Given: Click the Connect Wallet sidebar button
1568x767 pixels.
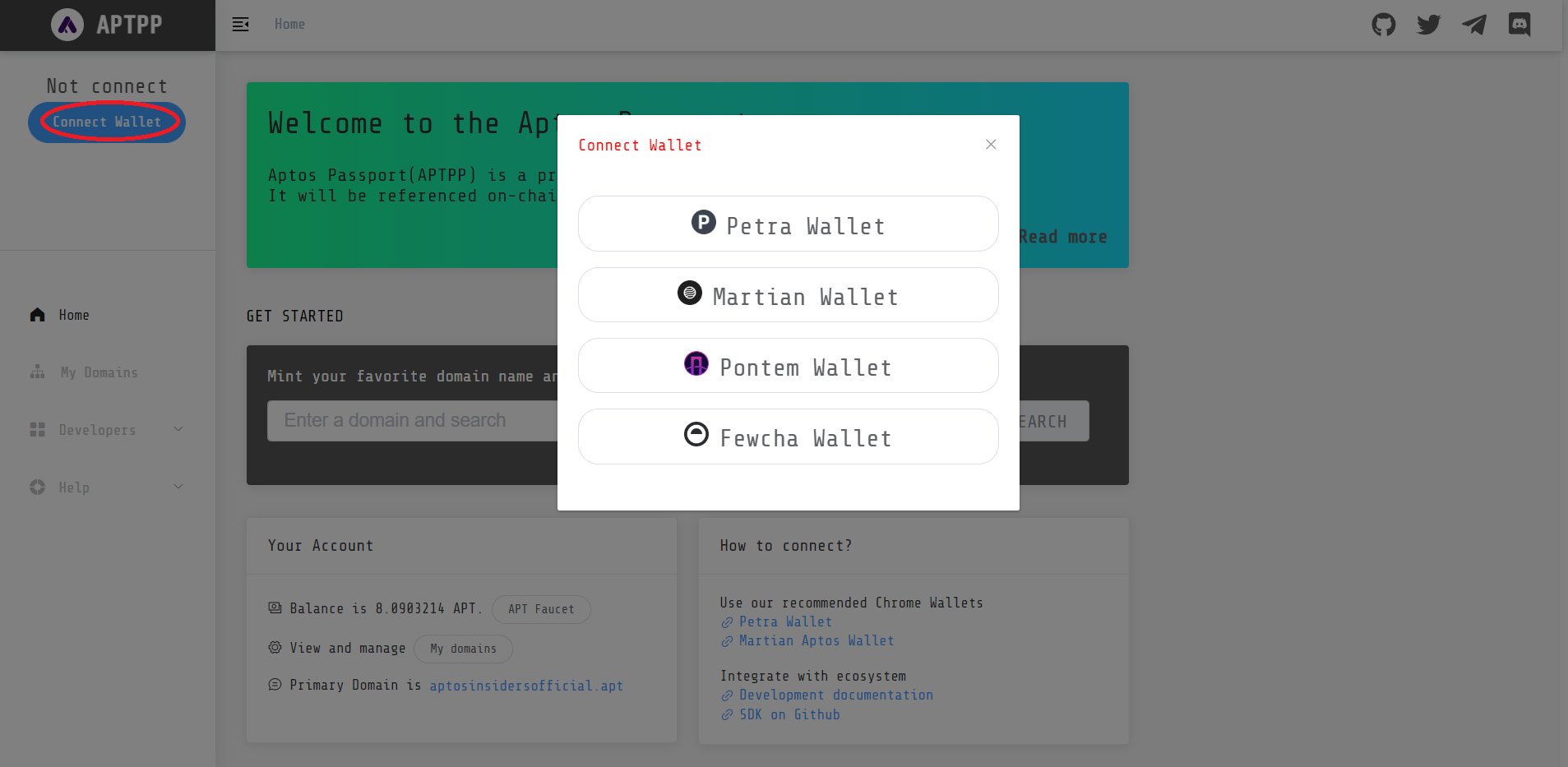Looking at the screenshot, I should tap(107, 122).
